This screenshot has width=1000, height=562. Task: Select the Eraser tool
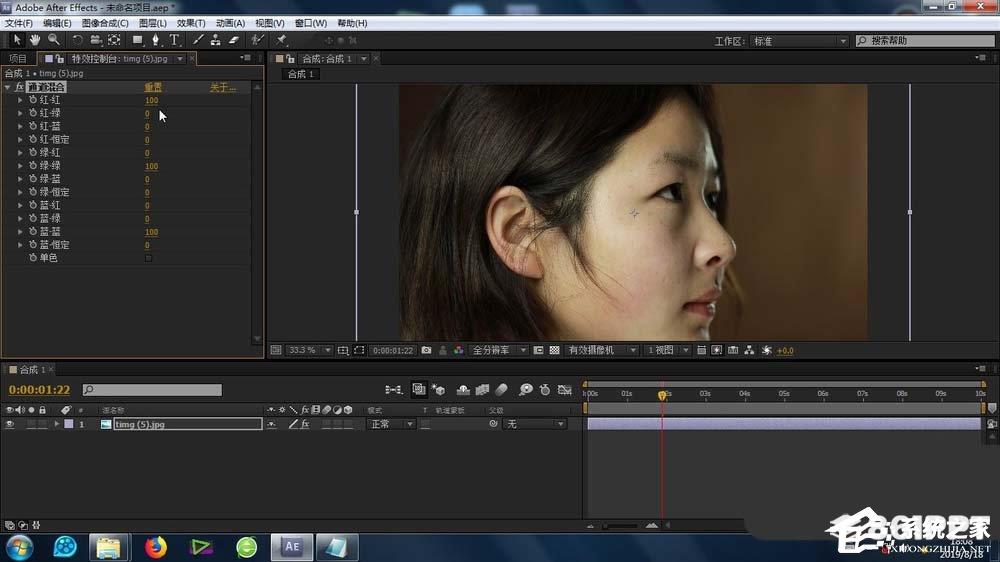233,40
